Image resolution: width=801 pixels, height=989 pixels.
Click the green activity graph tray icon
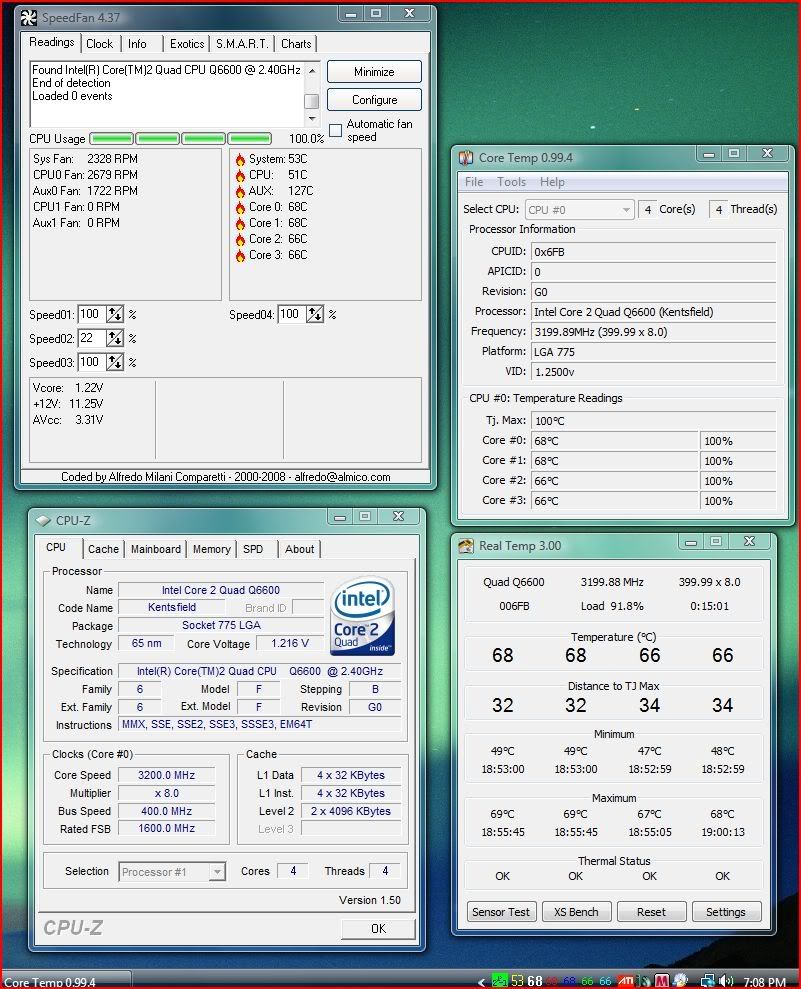coord(500,981)
